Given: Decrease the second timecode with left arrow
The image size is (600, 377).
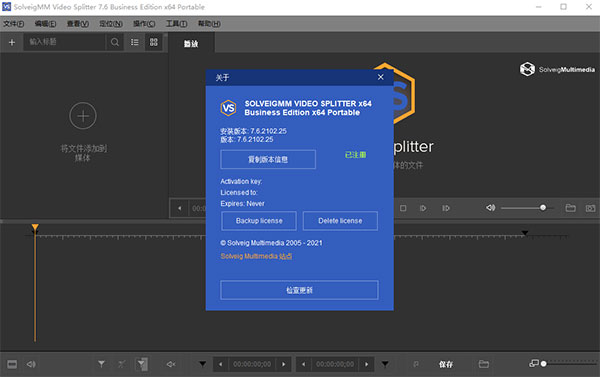Looking at the screenshot, I should point(303,364).
